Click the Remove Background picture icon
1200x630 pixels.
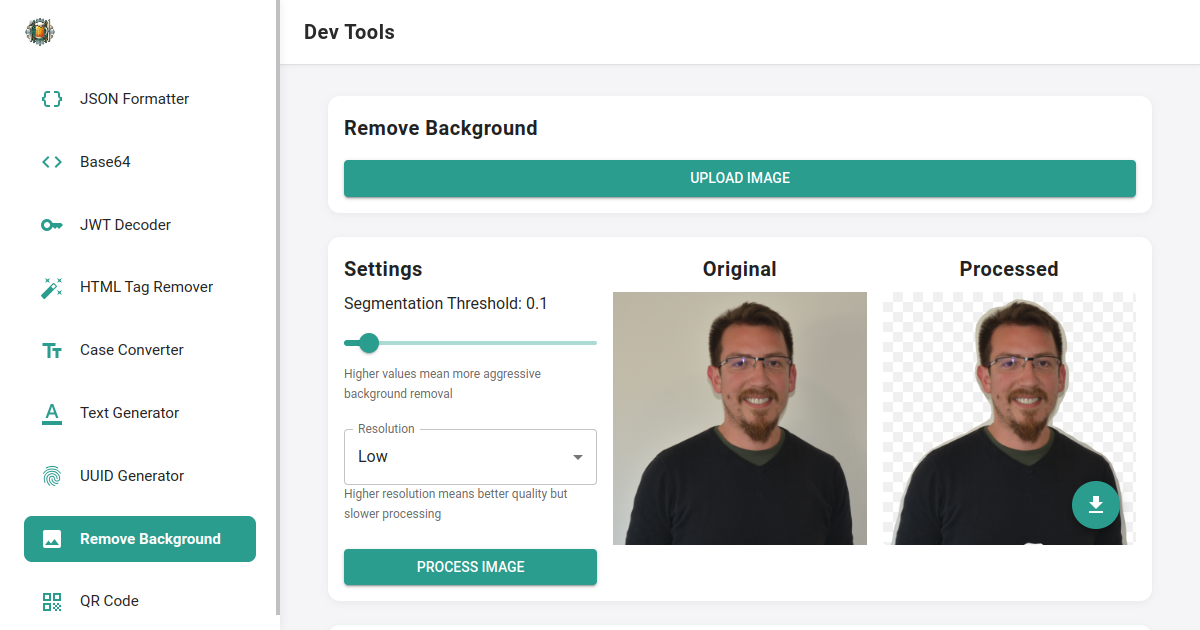[x=54, y=538]
